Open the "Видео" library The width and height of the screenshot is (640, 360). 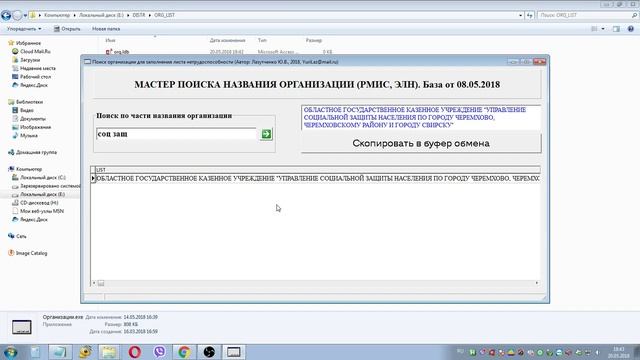click(27, 110)
